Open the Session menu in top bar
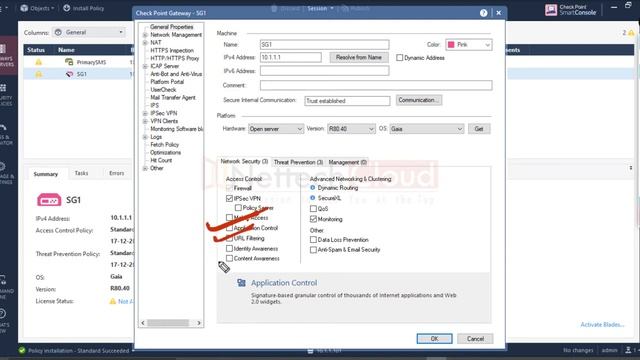The height and width of the screenshot is (360, 640). (x=320, y=8)
